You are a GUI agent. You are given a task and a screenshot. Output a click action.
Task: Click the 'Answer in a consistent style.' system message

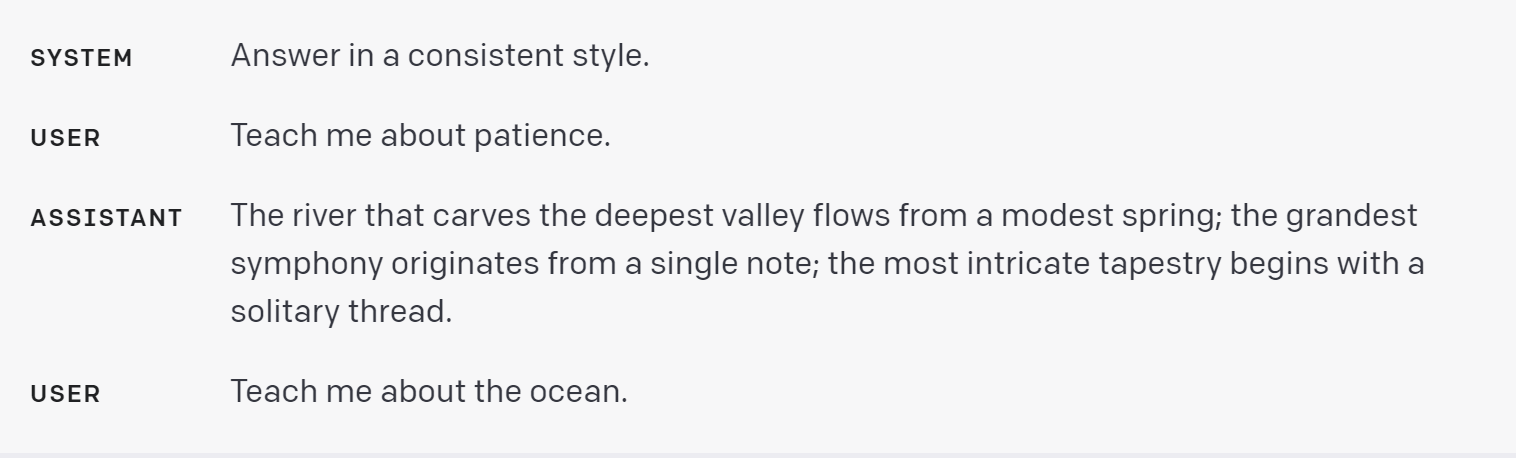pos(440,56)
